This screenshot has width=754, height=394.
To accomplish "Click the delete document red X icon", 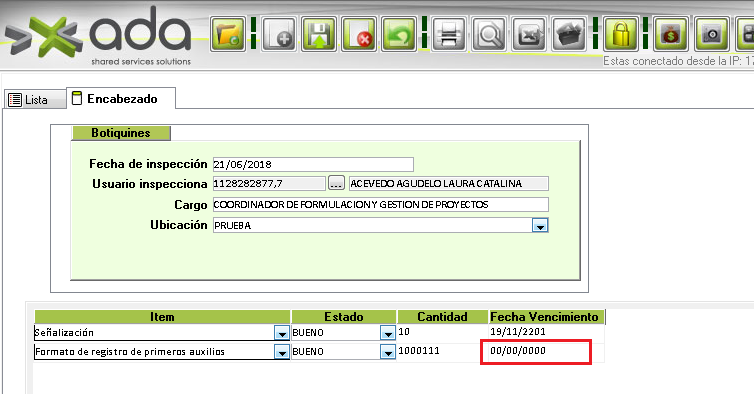I will point(359,34).
